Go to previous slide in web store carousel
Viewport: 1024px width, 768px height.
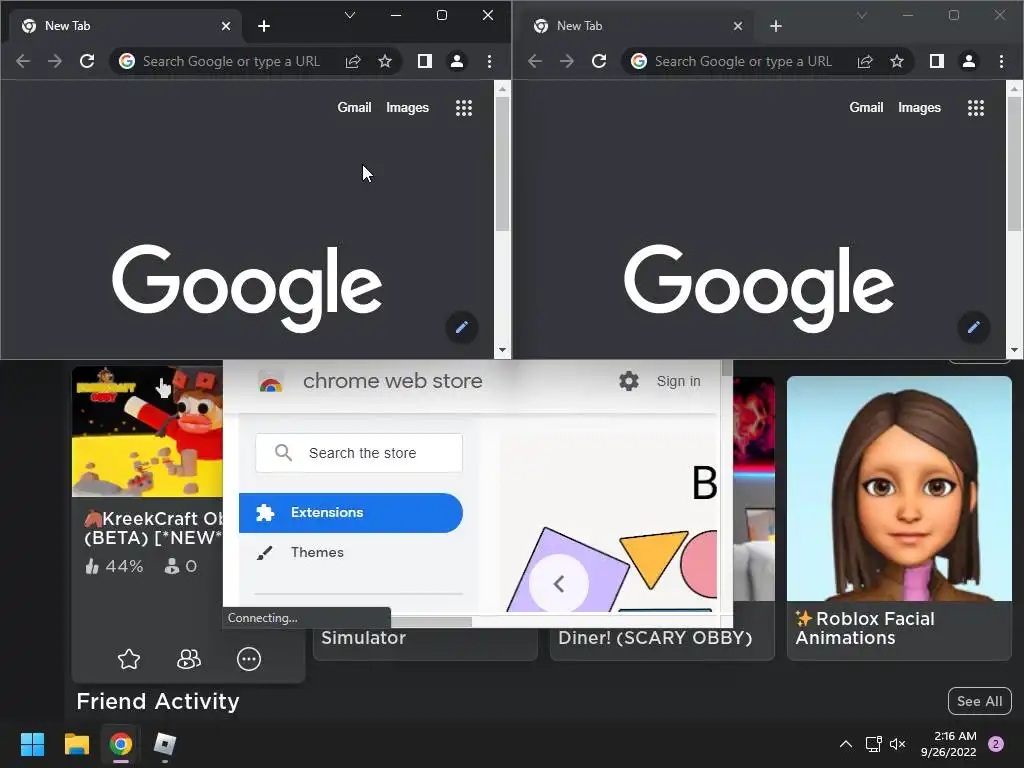558,584
